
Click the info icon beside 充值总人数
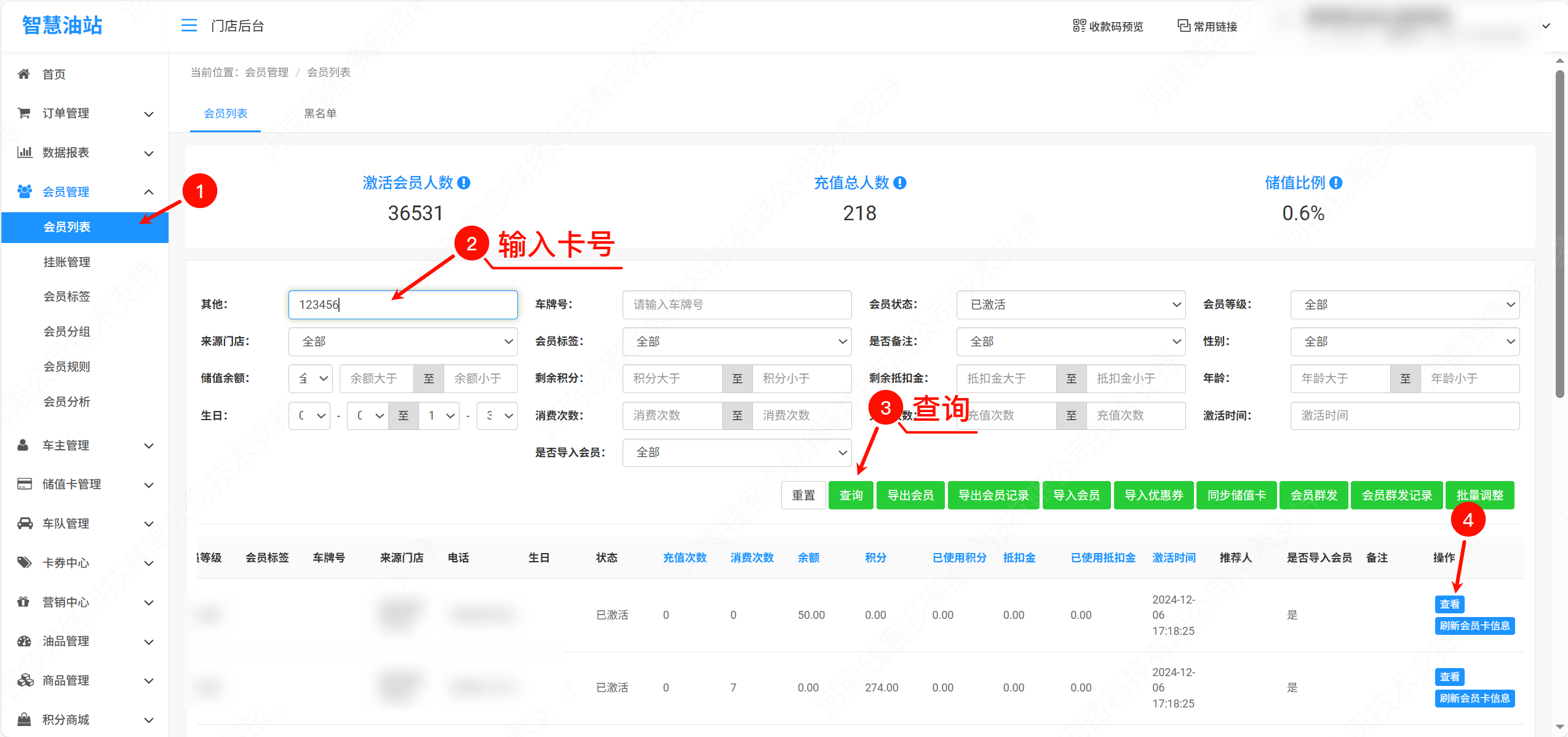pos(900,183)
